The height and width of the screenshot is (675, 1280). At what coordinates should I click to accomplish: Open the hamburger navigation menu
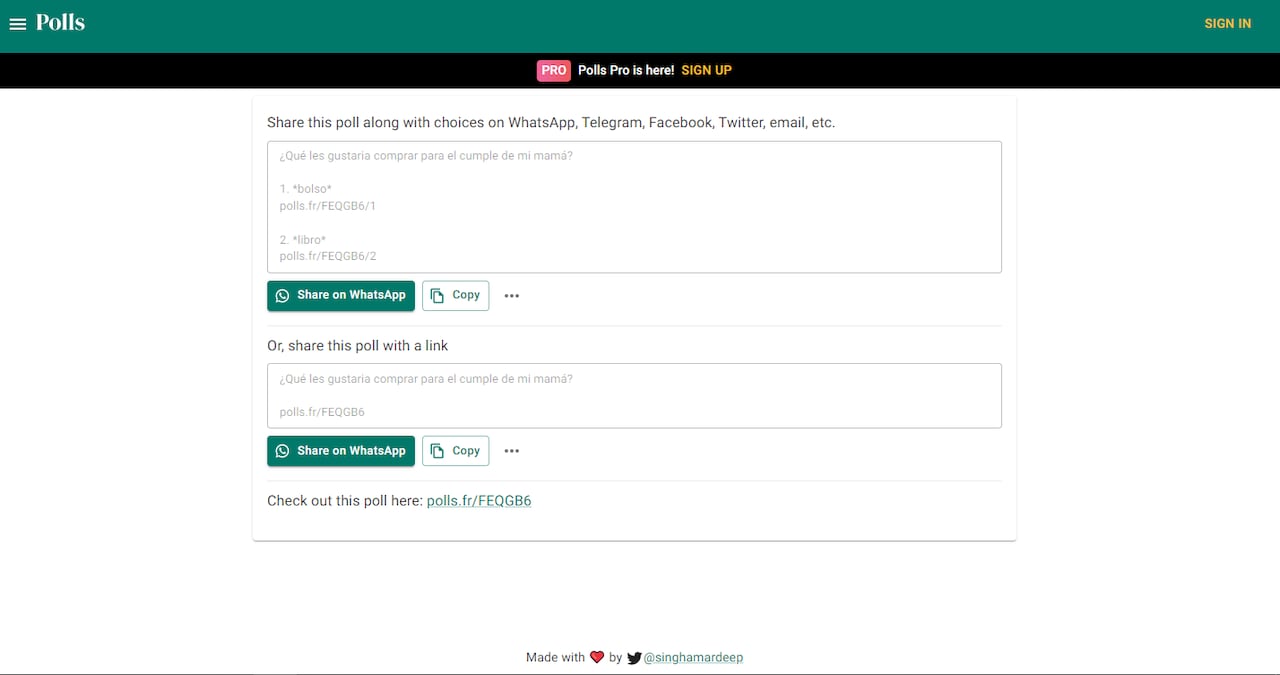[18, 24]
